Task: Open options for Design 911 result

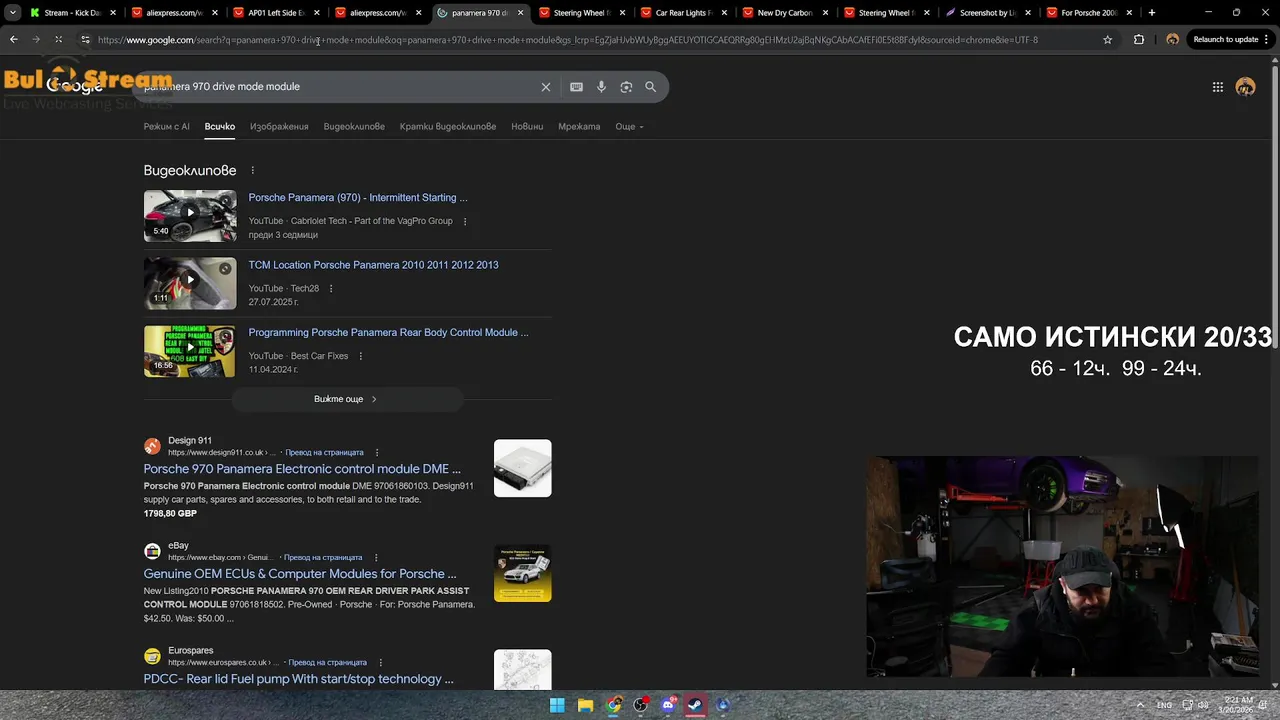Action: point(377,453)
